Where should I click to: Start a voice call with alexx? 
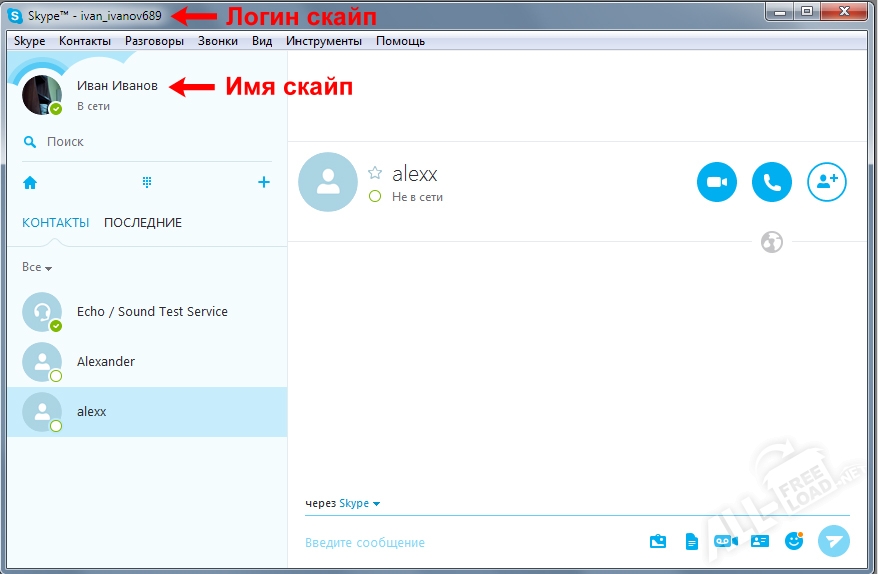click(x=771, y=182)
